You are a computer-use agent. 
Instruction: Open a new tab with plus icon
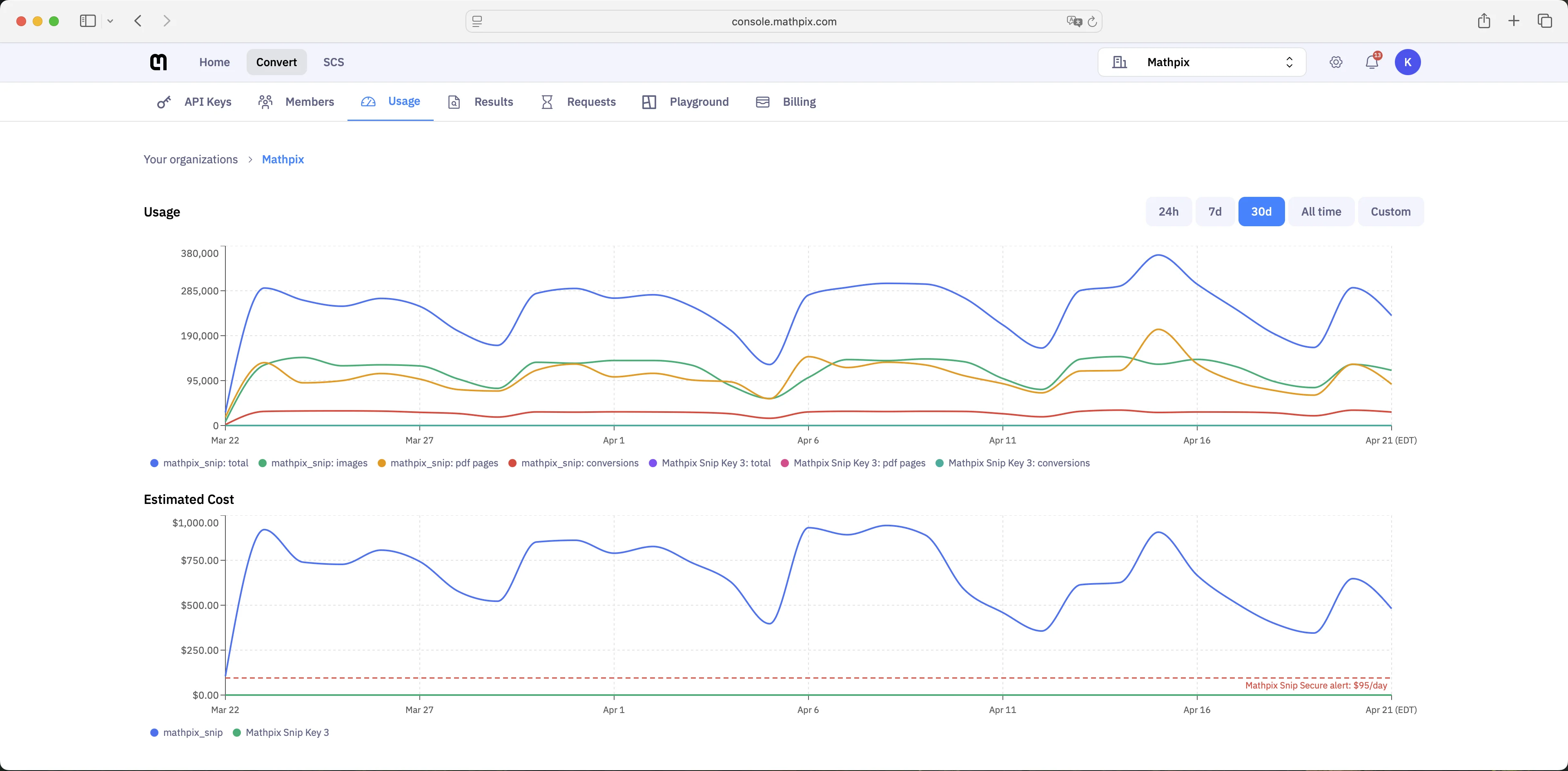[1514, 21]
